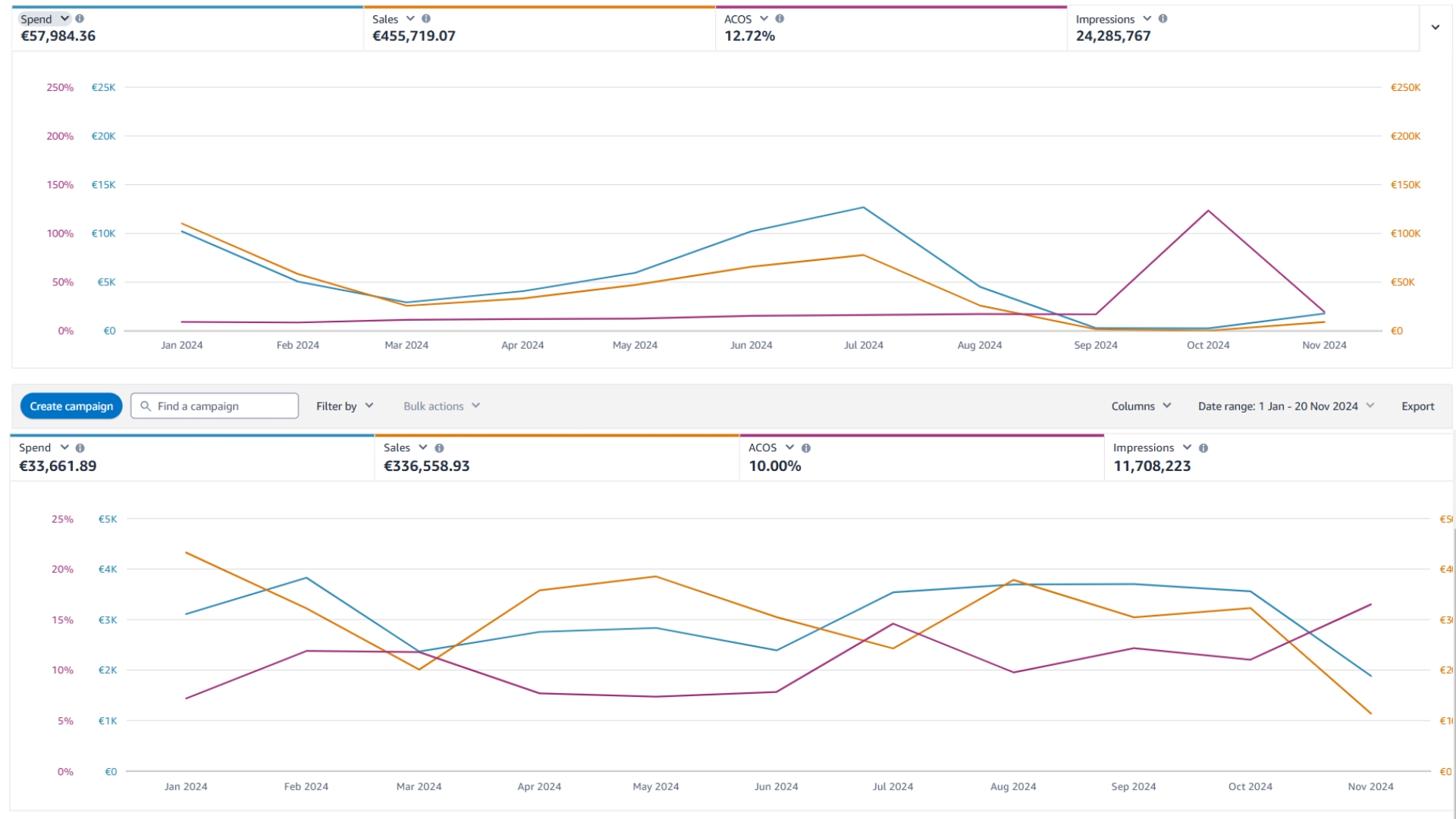
Task: Click the 25% left axis label on bottom chart
Action: (62, 519)
